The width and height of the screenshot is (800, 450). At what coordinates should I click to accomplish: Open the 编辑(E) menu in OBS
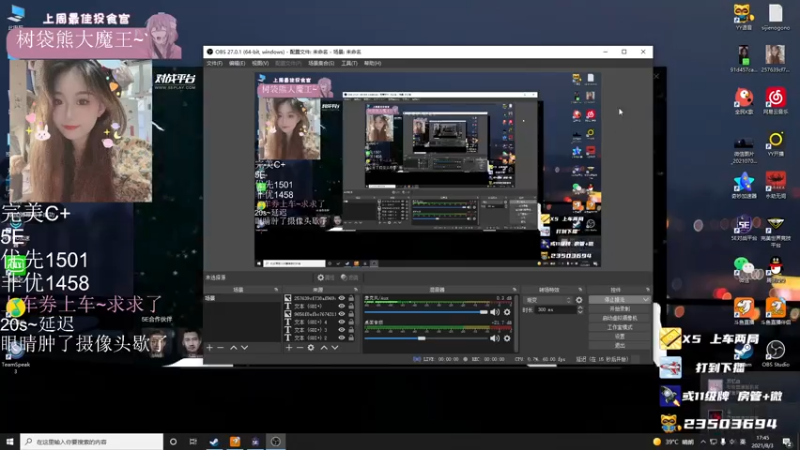(237, 63)
